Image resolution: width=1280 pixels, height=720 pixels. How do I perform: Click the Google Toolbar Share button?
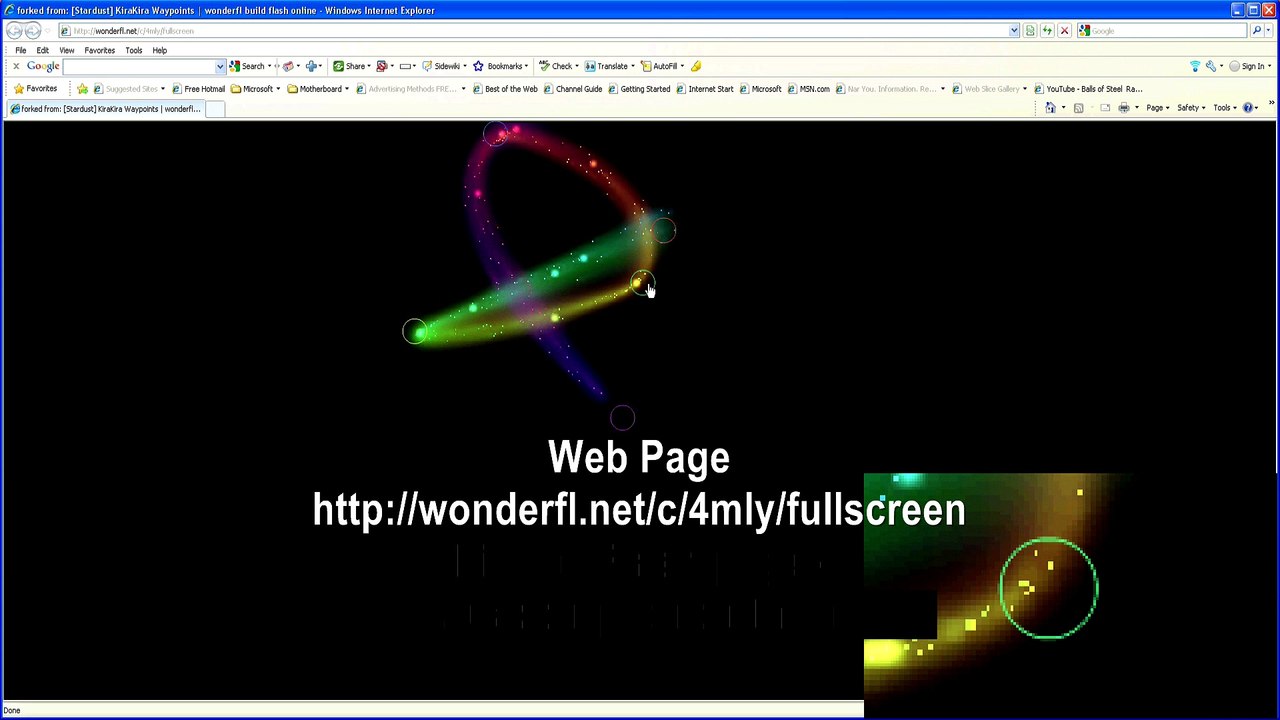click(350, 66)
